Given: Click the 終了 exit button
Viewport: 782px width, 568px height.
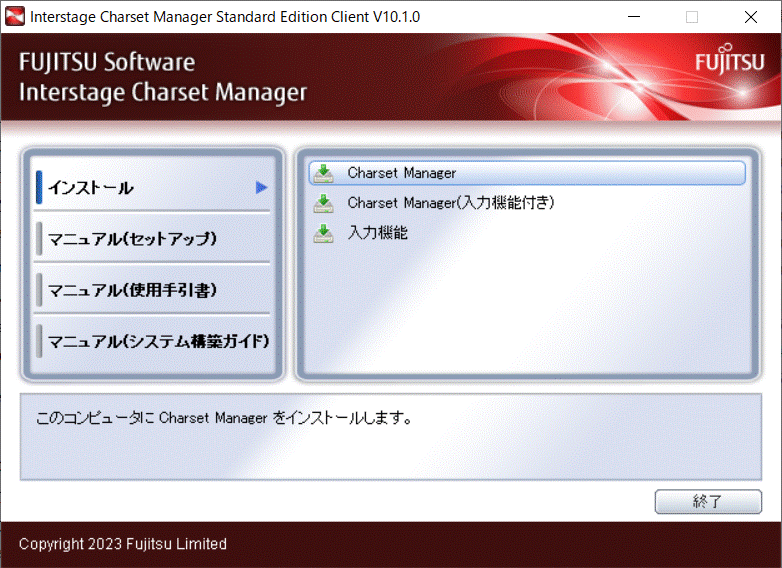Looking at the screenshot, I should click(x=708, y=501).
